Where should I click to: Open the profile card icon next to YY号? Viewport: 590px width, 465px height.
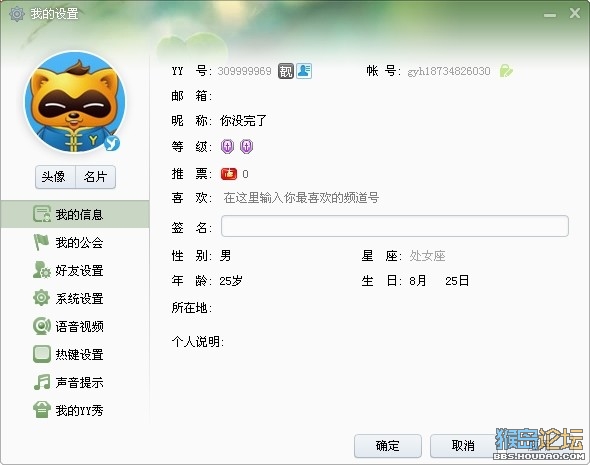pos(304,71)
